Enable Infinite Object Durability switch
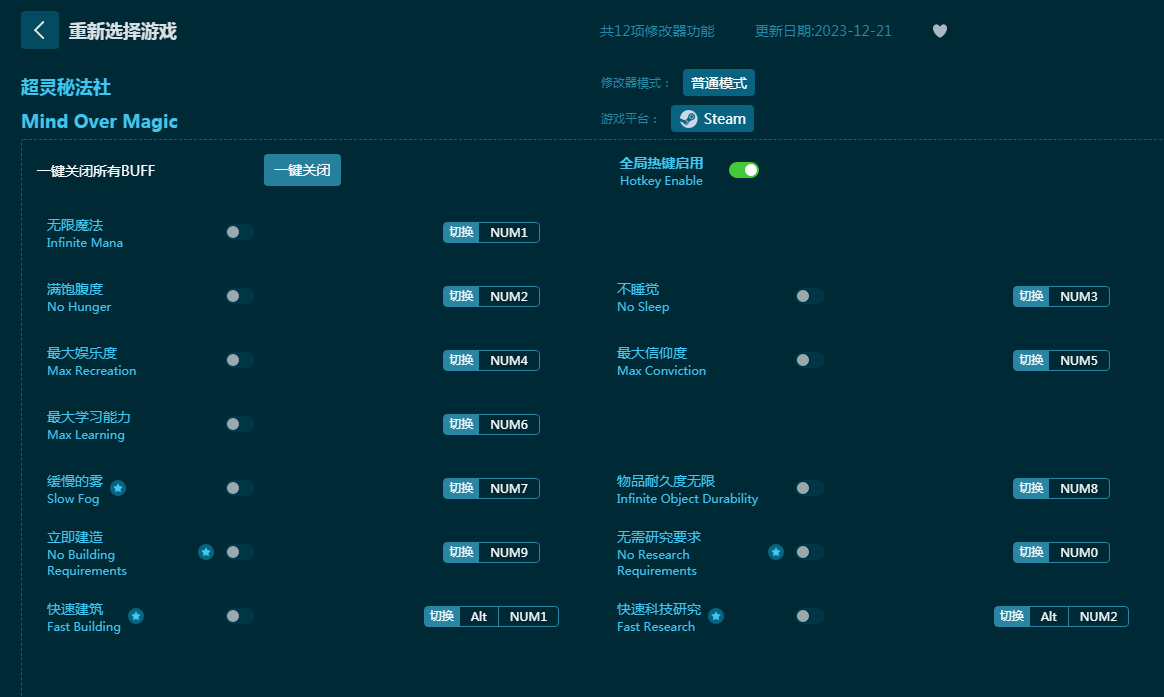This screenshot has width=1164, height=697. coord(810,488)
